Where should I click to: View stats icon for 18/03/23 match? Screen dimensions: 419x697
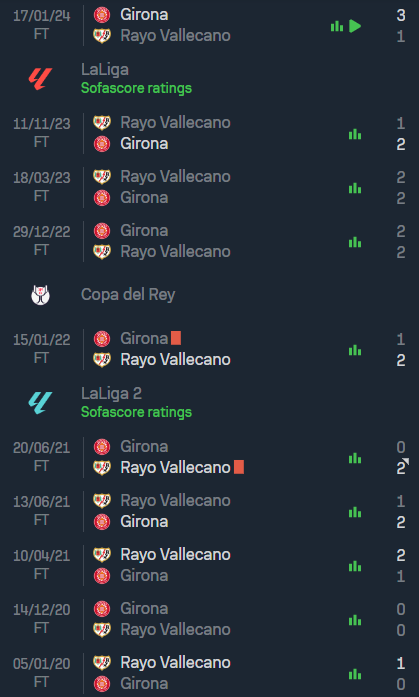355,188
